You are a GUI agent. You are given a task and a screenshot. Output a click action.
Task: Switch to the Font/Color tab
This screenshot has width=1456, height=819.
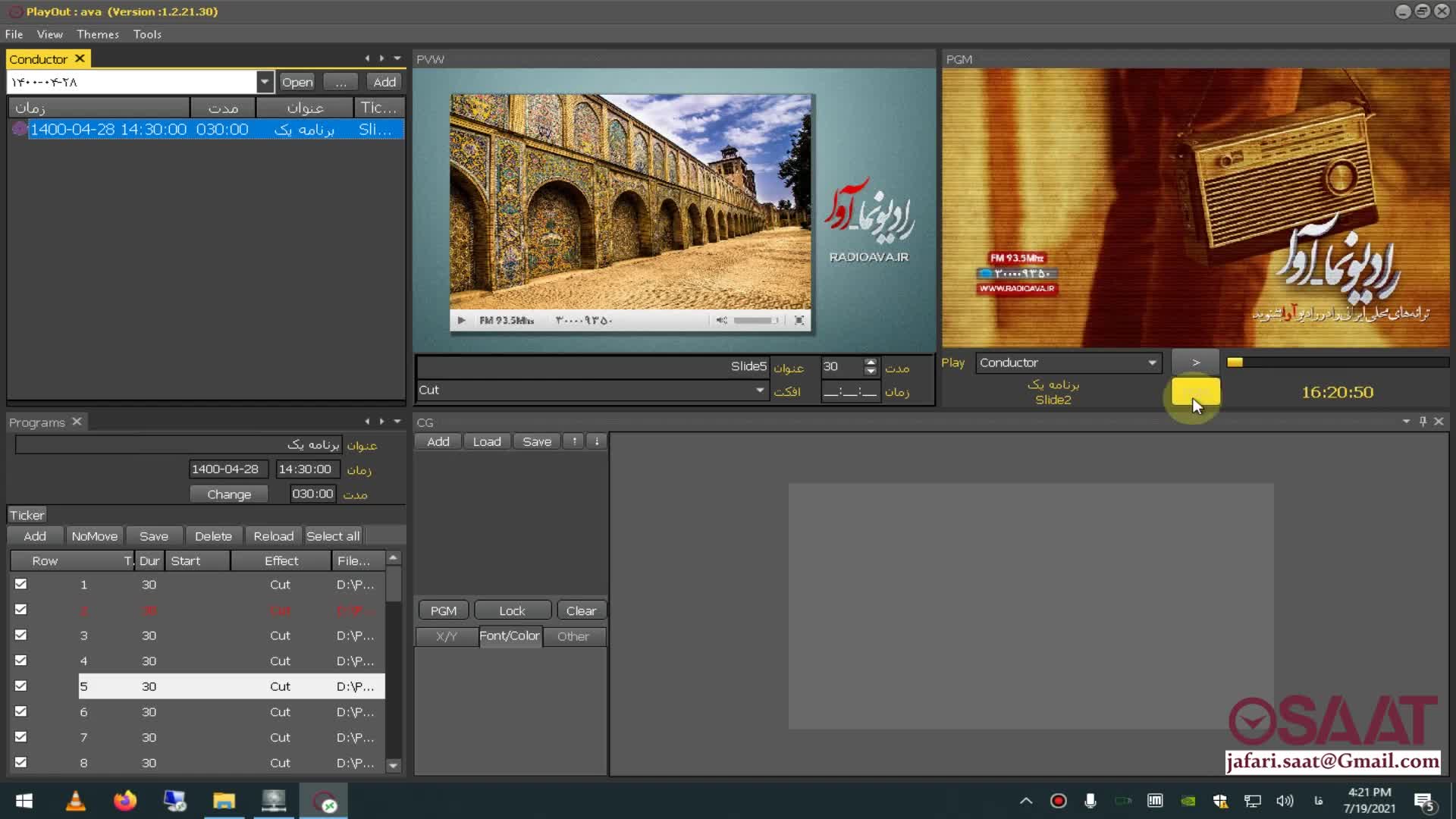510,636
